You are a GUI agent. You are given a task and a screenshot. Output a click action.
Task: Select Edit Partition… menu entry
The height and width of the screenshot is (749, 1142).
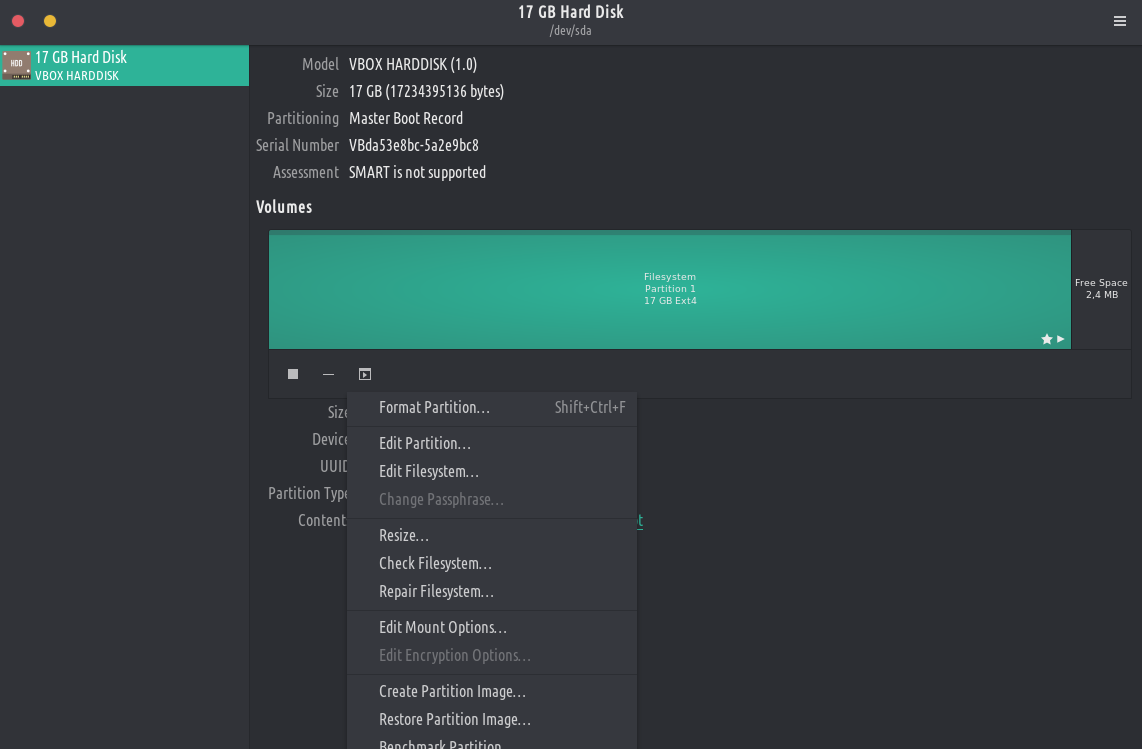(x=425, y=444)
